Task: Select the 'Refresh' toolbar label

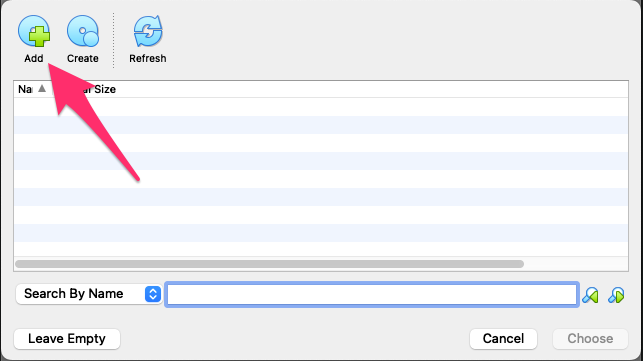Action: [x=148, y=58]
